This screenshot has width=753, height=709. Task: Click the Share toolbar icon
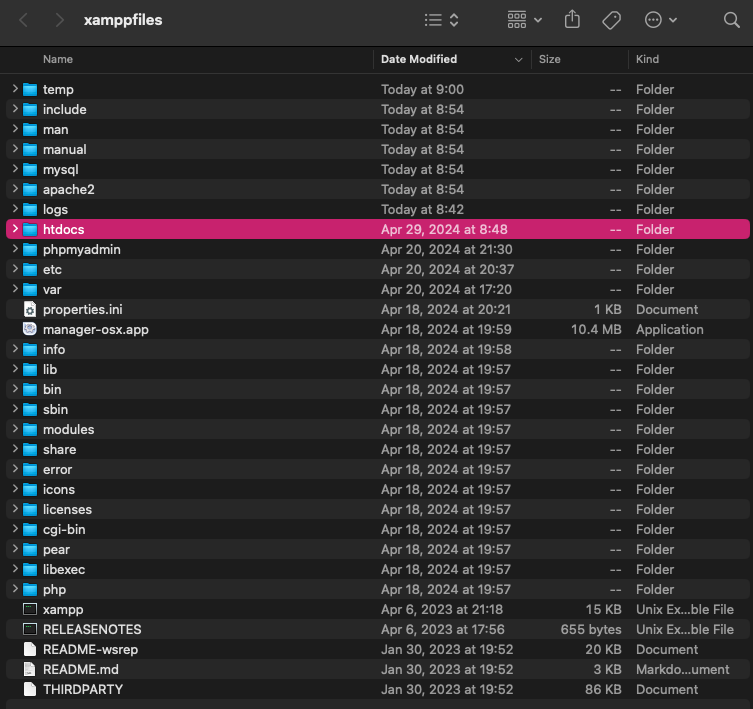click(x=572, y=20)
